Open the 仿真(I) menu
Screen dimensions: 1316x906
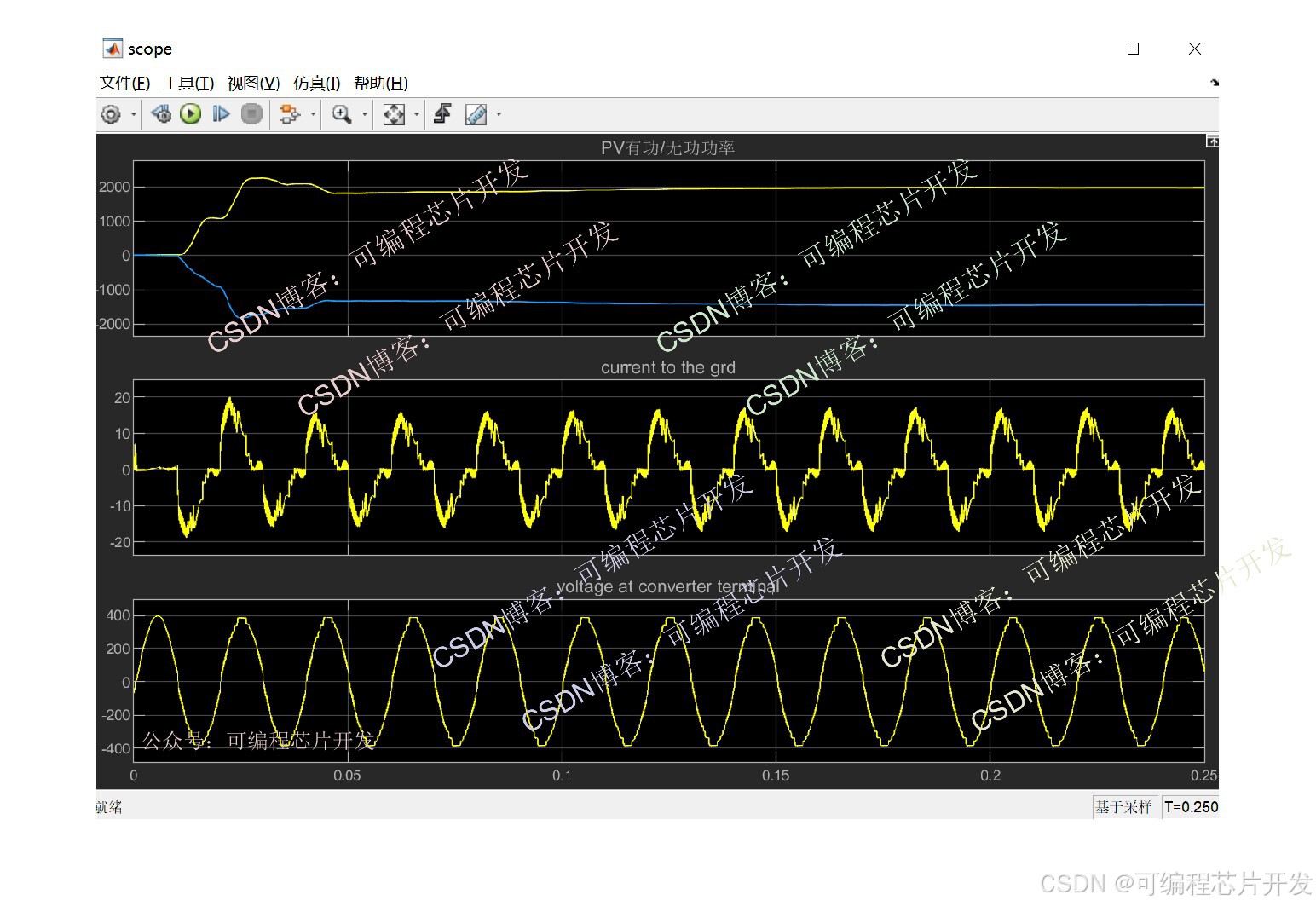point(316,83)
